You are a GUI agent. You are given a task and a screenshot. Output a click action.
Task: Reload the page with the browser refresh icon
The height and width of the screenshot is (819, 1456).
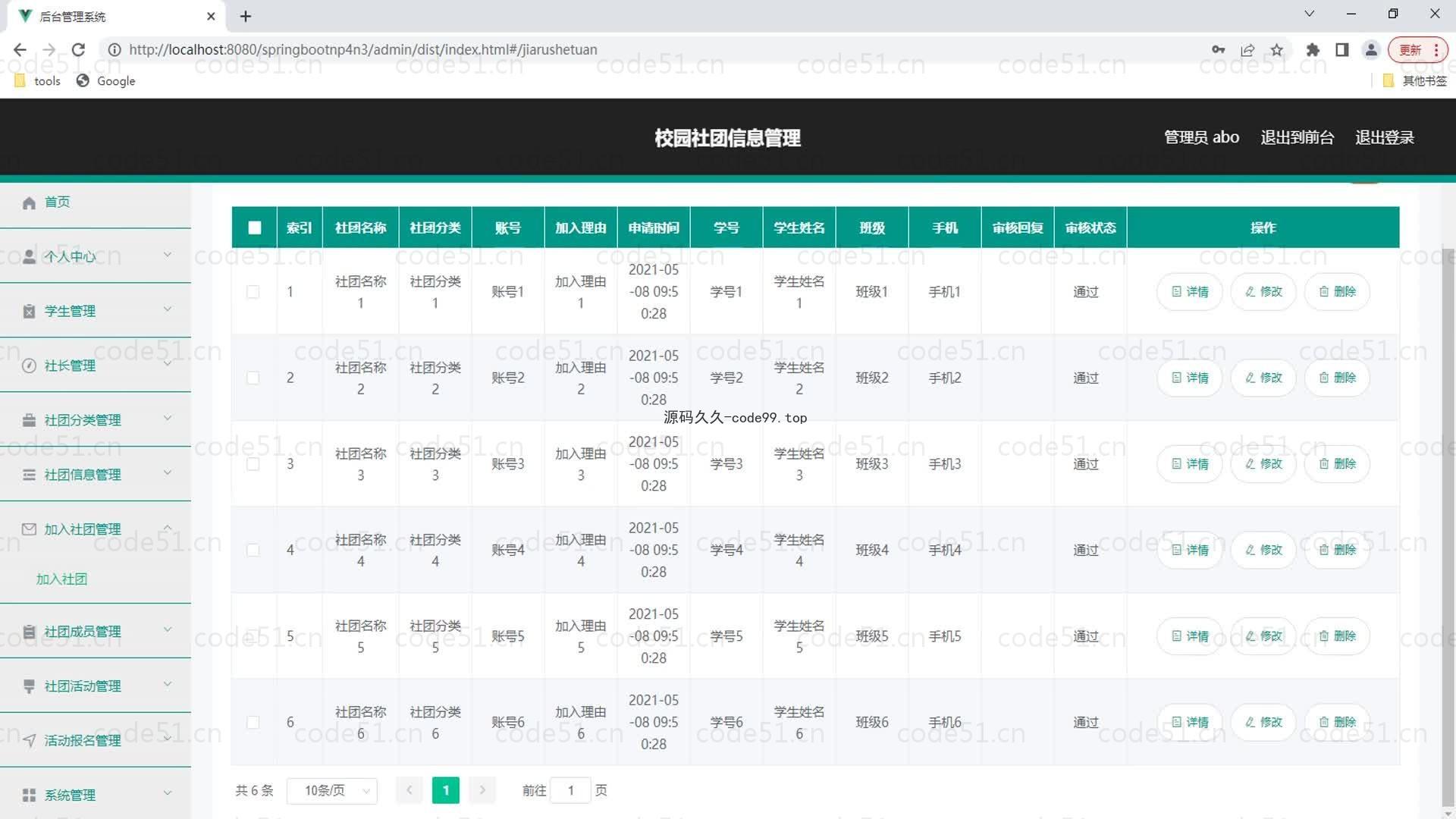pyautogui.click(x=78, y=49)
